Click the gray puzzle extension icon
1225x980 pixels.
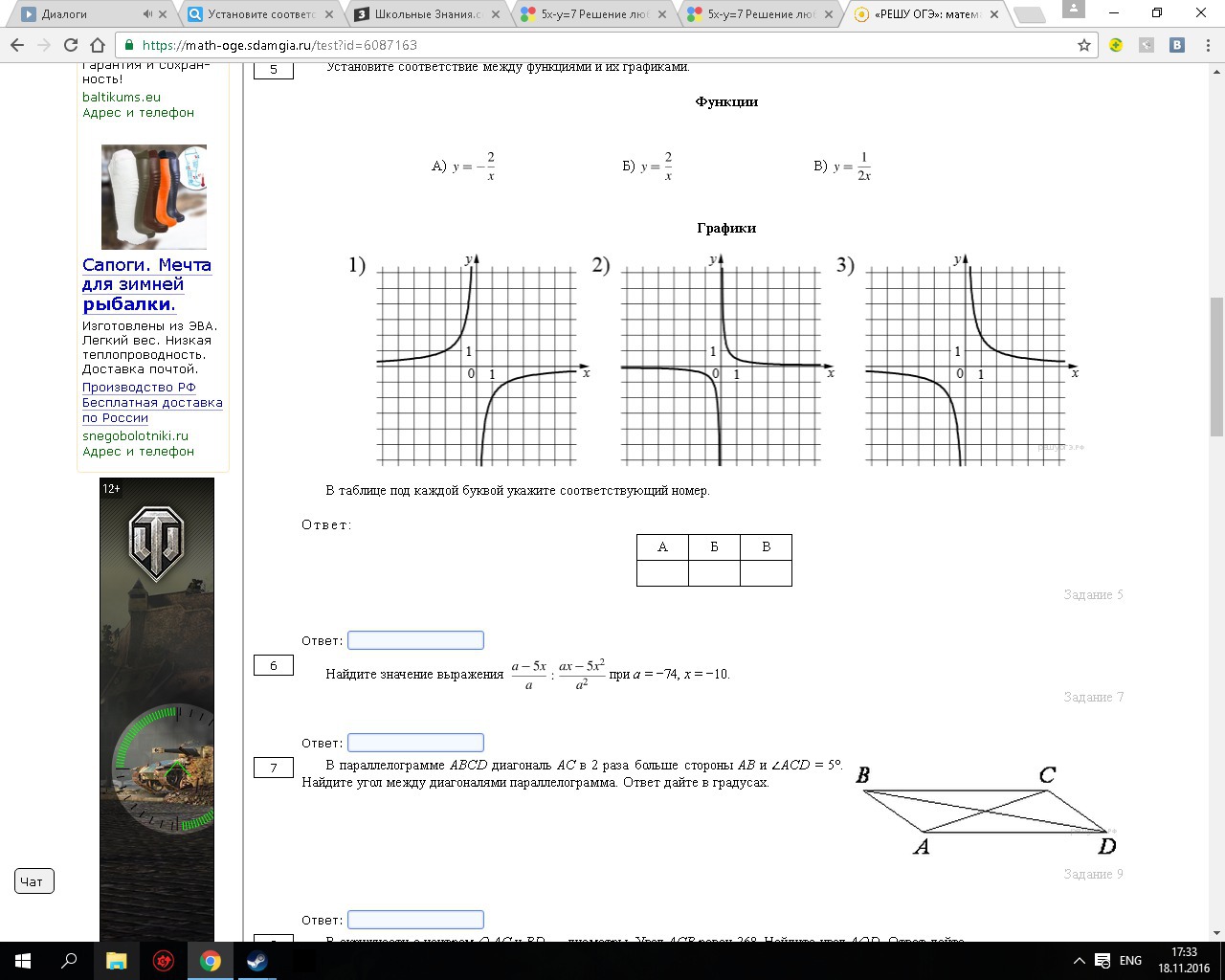click(x=1147, y=45)
